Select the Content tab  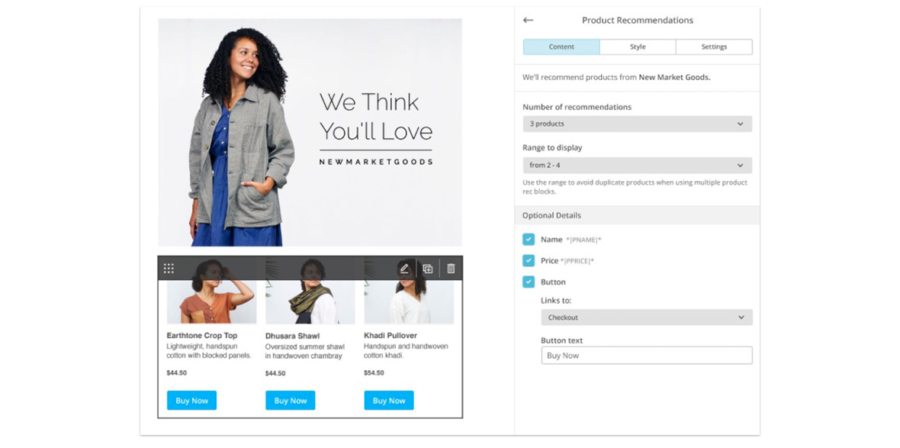[x=561, y=47]
